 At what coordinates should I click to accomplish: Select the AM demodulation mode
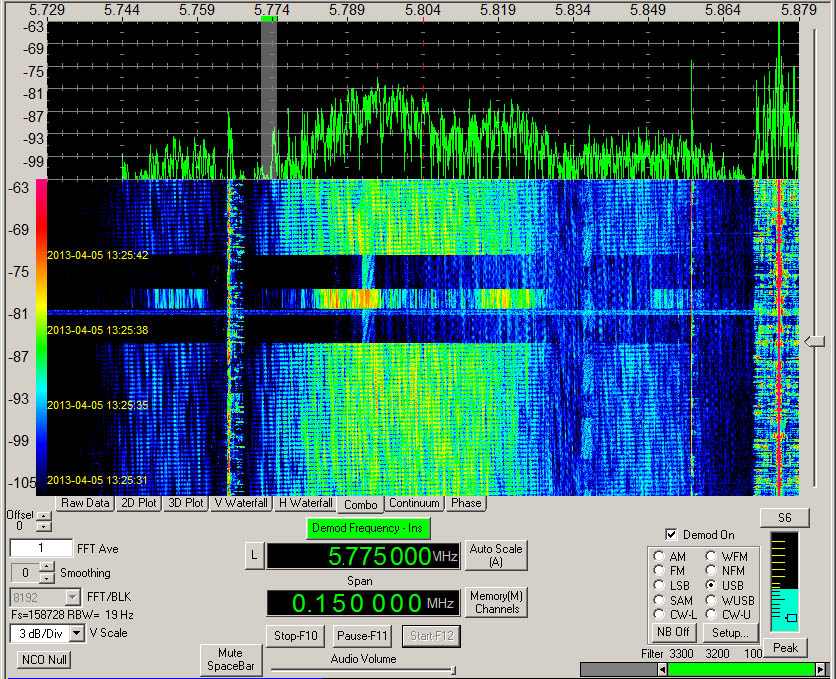[x=659, y=556]
